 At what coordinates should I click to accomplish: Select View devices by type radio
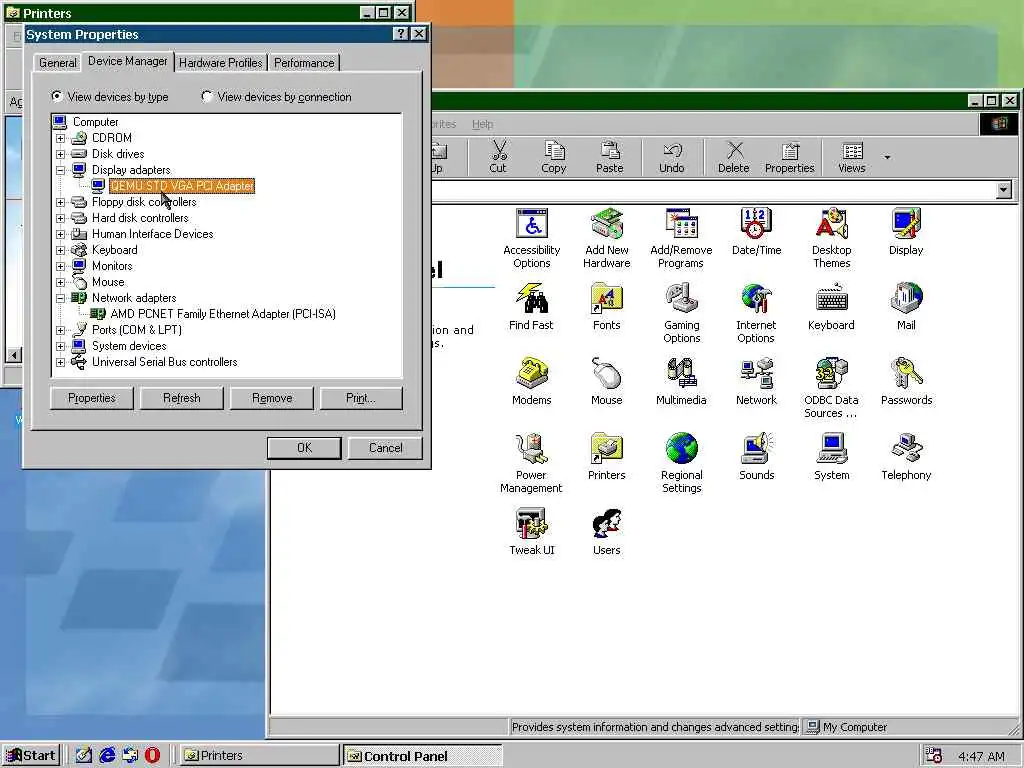[x=57, y=96]
